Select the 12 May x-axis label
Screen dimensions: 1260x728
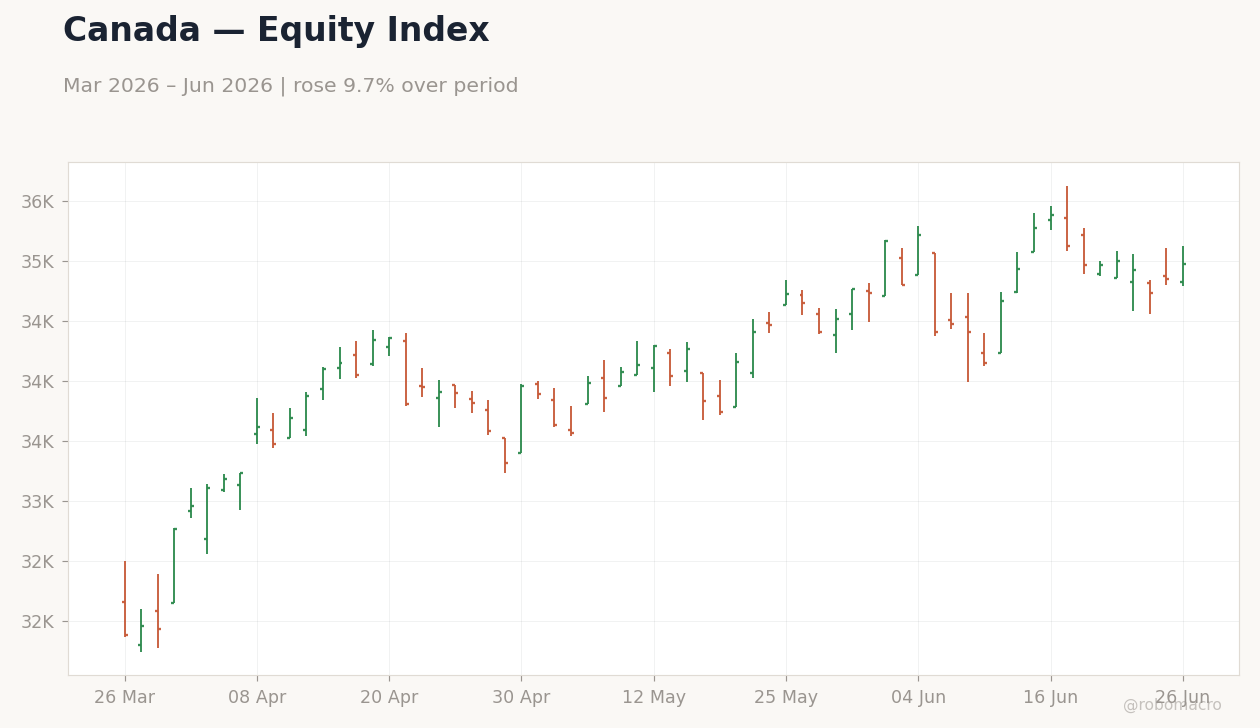click(x=654, y=698)
